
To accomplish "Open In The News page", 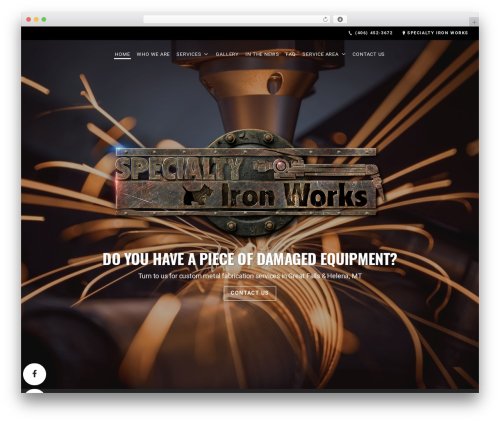I will point(262,54).
